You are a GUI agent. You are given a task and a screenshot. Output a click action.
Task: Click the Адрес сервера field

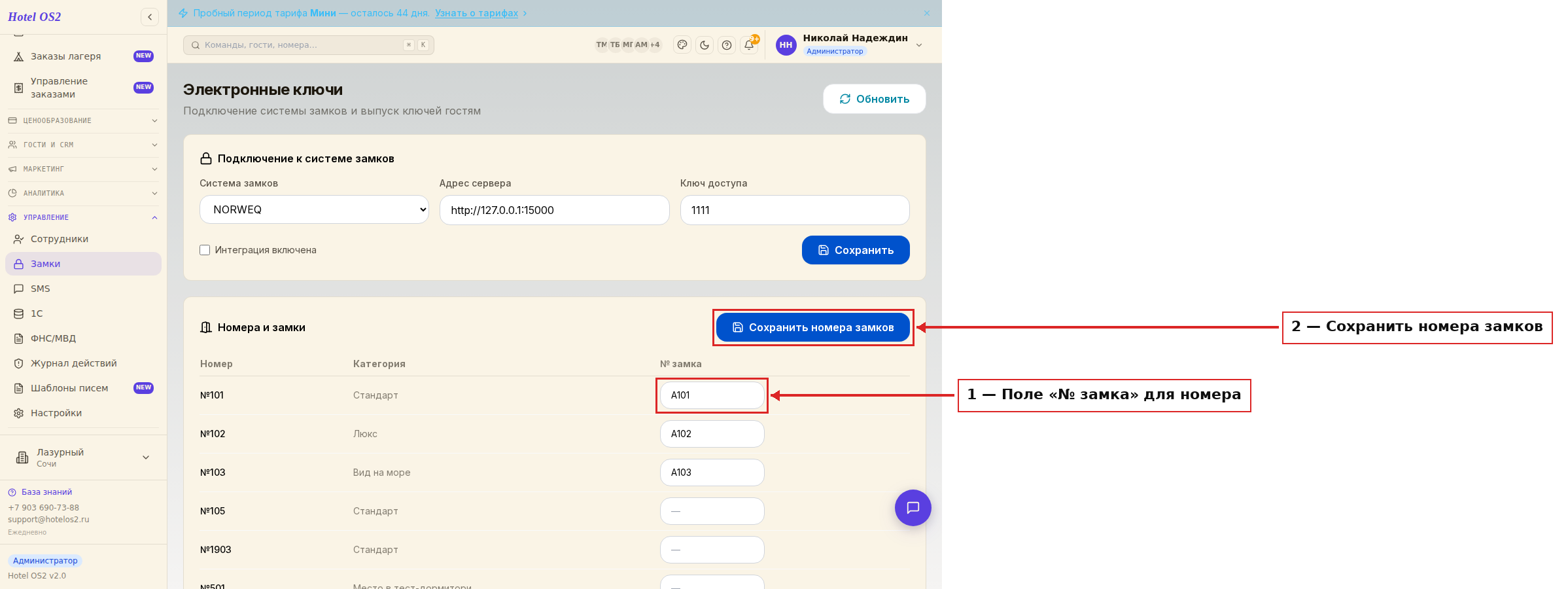click(x=555, y=210)
